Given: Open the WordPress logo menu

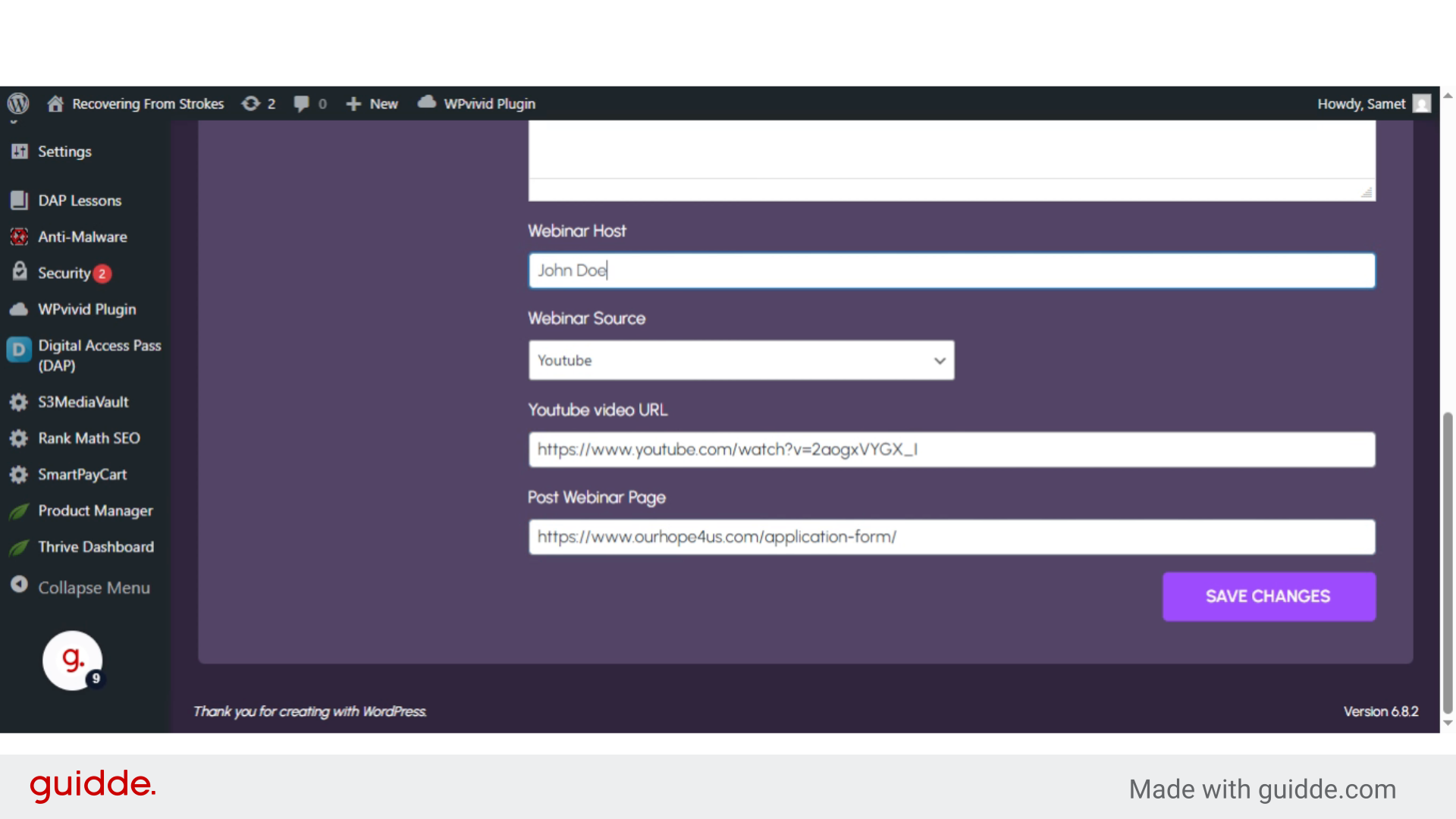Looking at the screenshot, I should pyautogui.click(x=18, y=104).
